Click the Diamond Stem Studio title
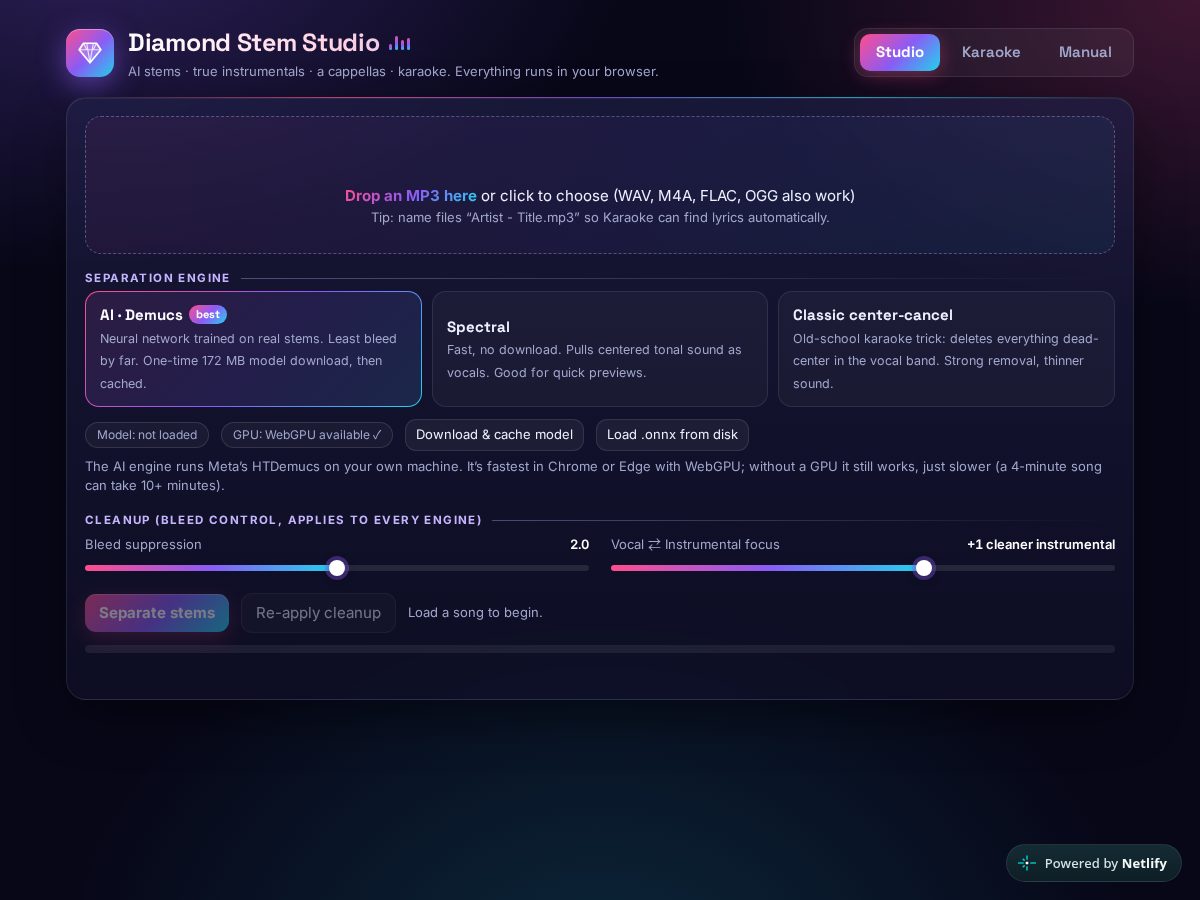The width and height of the screenshot is (1200, 900). pyautogui.click(x=254, y=43)
